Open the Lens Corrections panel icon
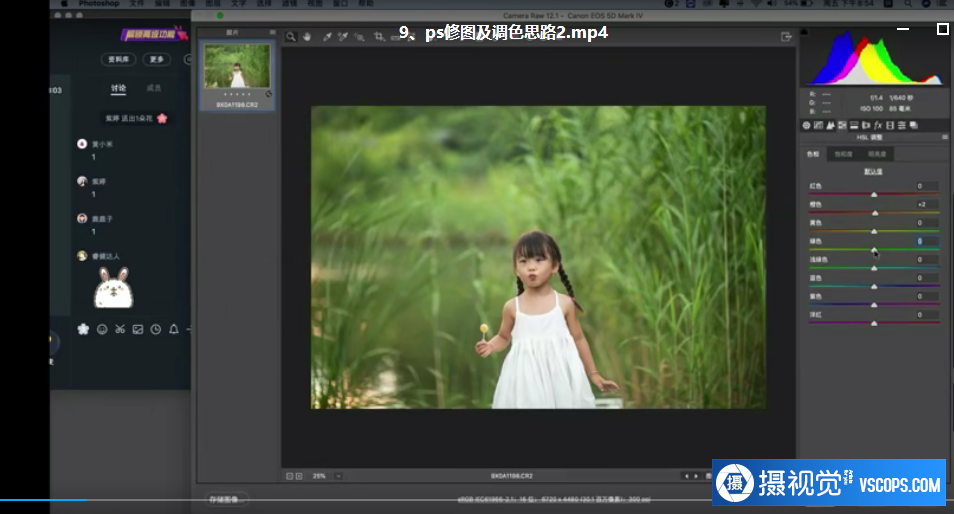This screenshot has width=954, height=514. [x=866, y=125]
